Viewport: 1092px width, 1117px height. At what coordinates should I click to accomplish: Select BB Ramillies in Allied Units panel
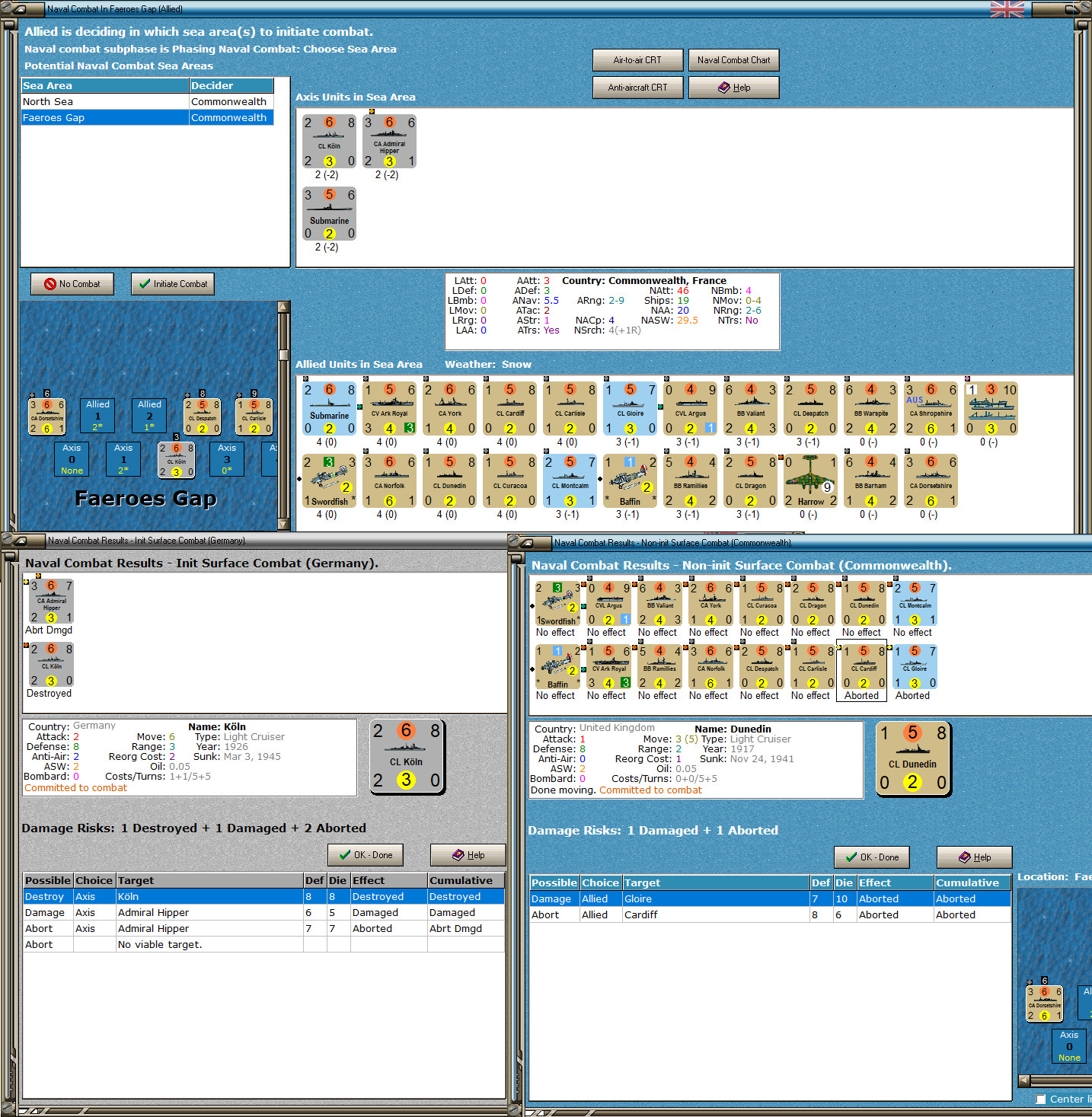pyautogui.click(x=690, y=481)
